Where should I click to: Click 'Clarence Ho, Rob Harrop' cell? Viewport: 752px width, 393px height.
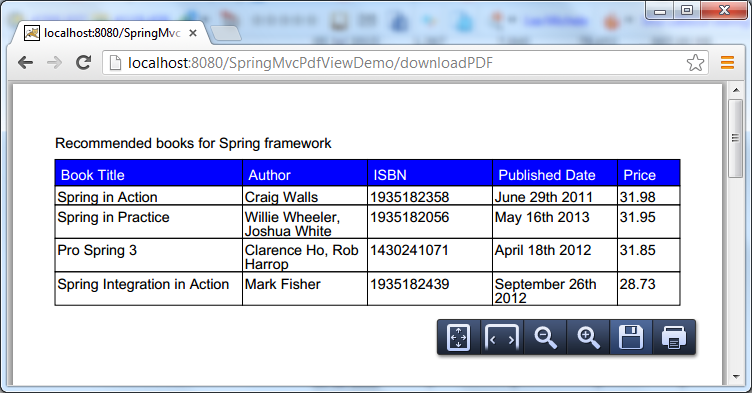(x=305, y=256)
